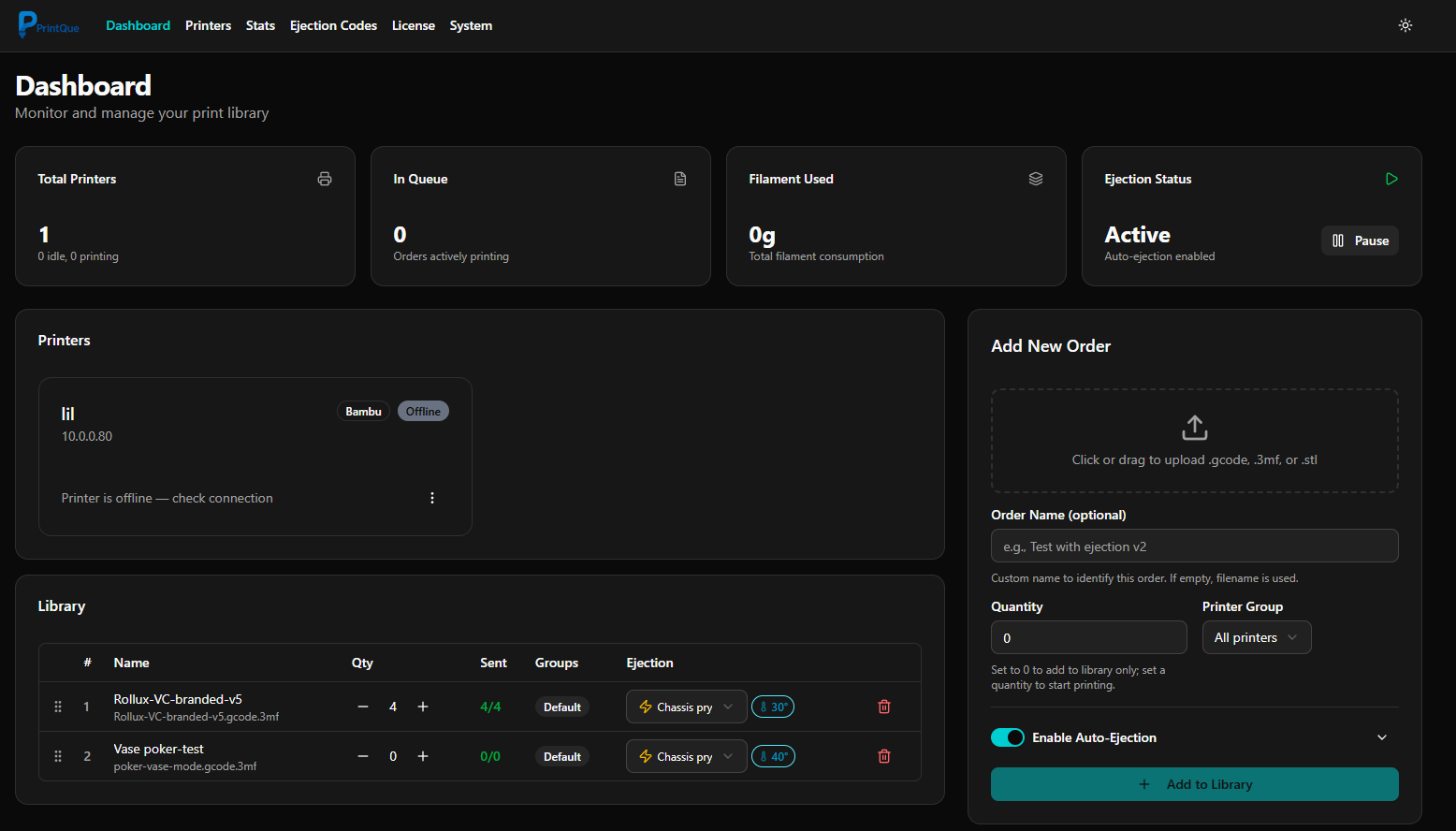Pause the auto-ejection status

coord(1360,241)
